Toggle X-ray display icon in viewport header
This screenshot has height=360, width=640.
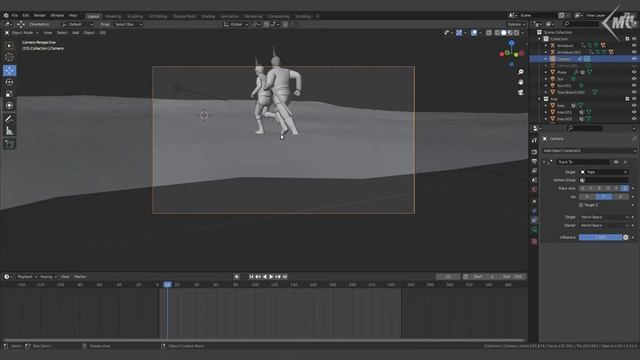(x=489, y=33)
